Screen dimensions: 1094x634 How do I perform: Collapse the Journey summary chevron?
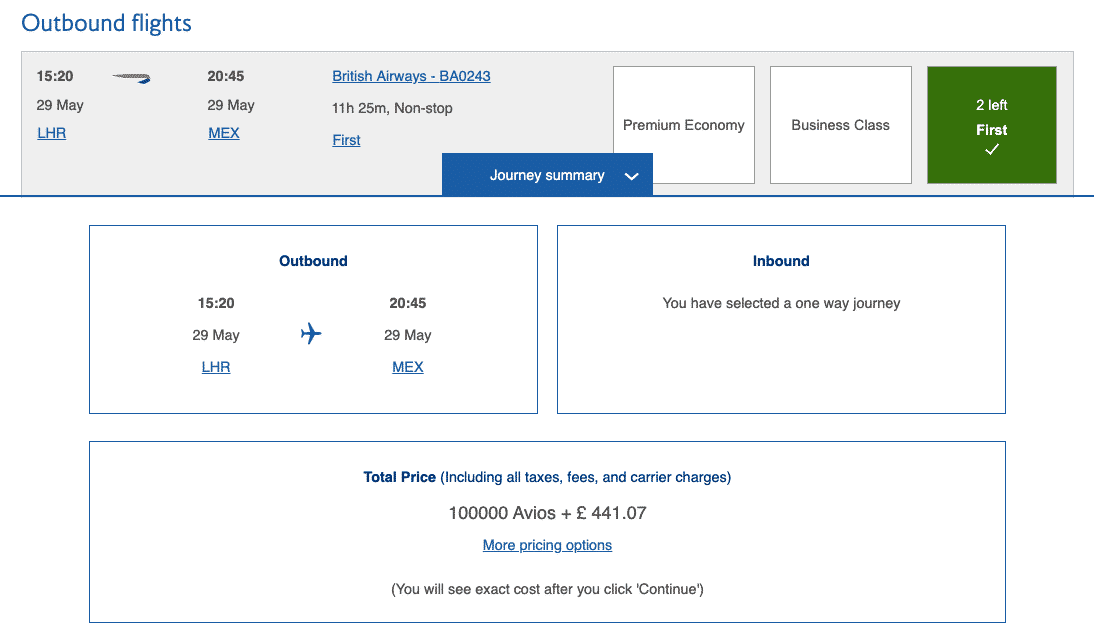pyautogui.click(x=631, y=176)
